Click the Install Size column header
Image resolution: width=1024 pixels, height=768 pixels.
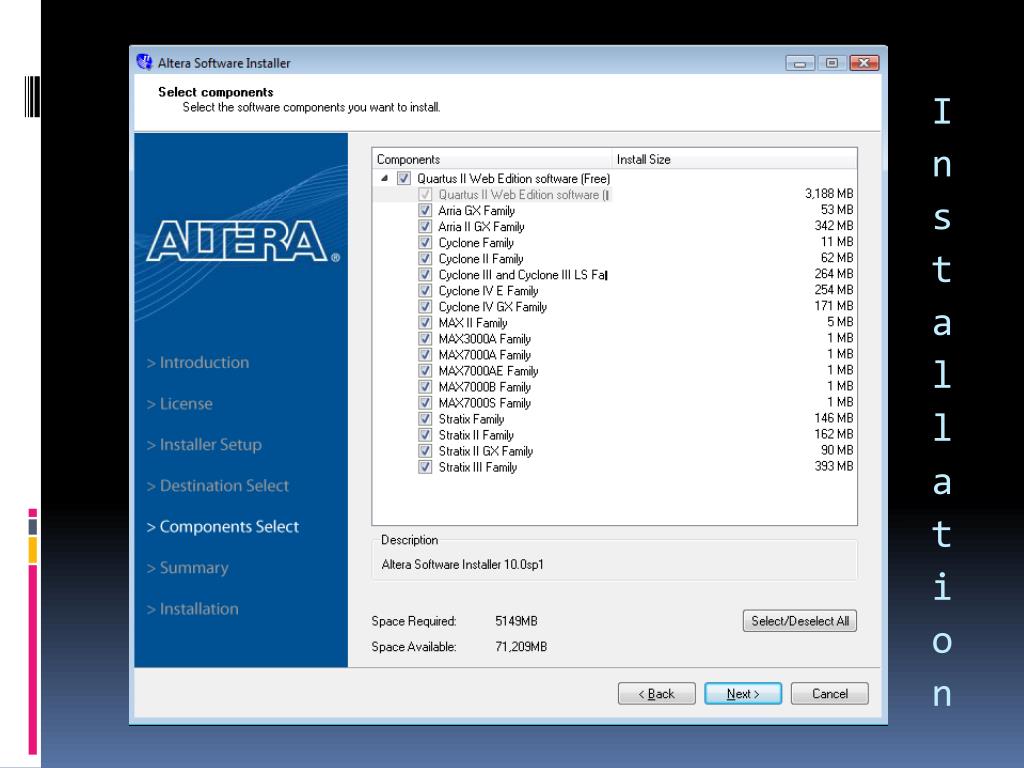(734, 159)
